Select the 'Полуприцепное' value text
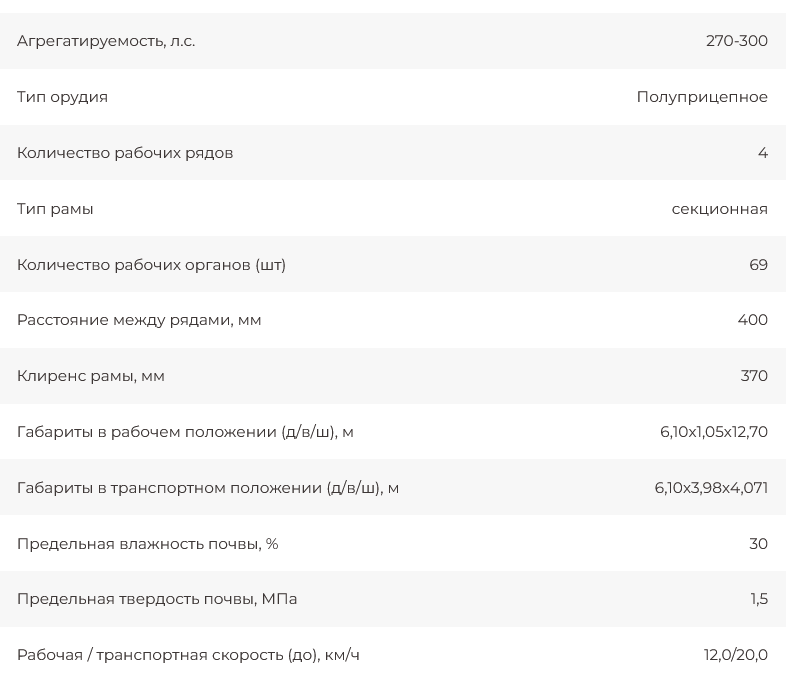The width and height of the screenshot is (792, 678). [702, 97]
